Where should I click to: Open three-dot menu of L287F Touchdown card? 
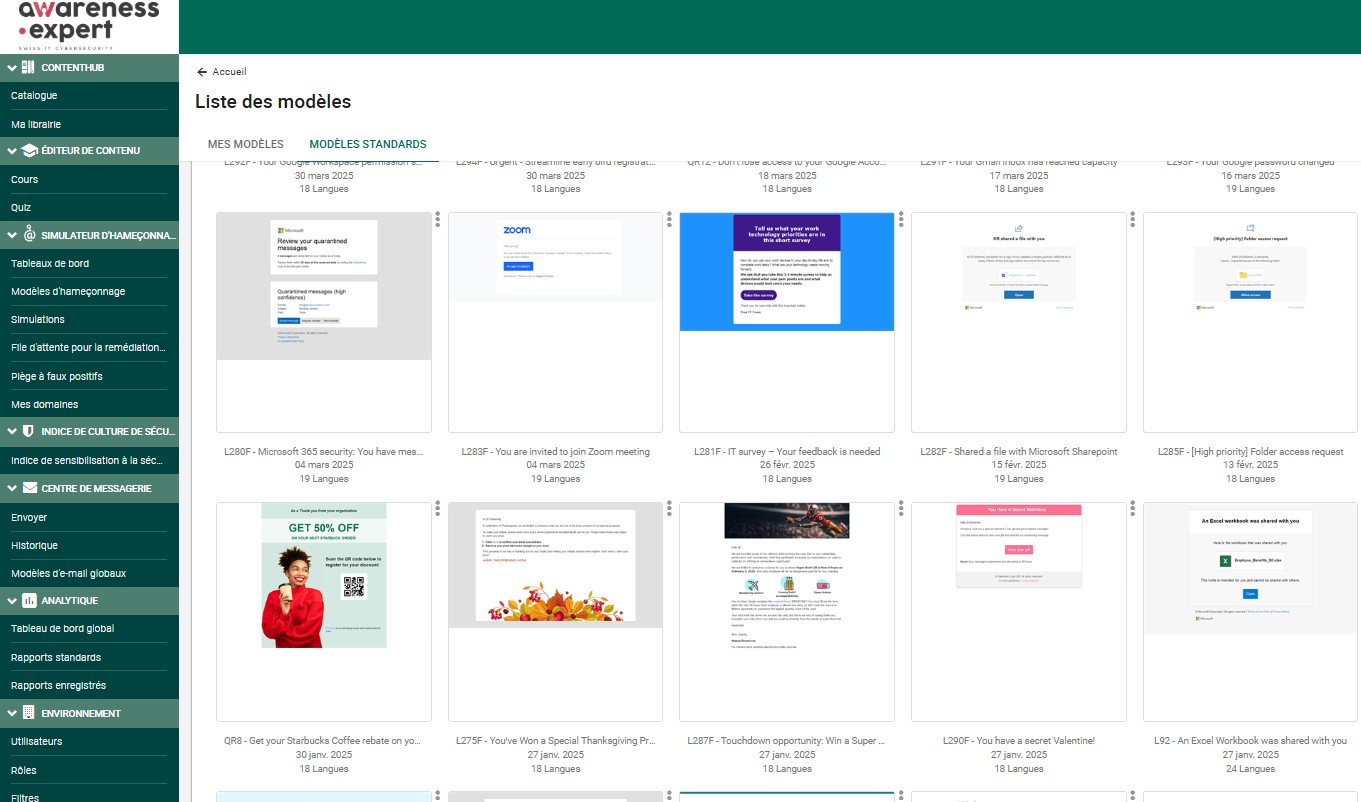(x=901, y=511)
